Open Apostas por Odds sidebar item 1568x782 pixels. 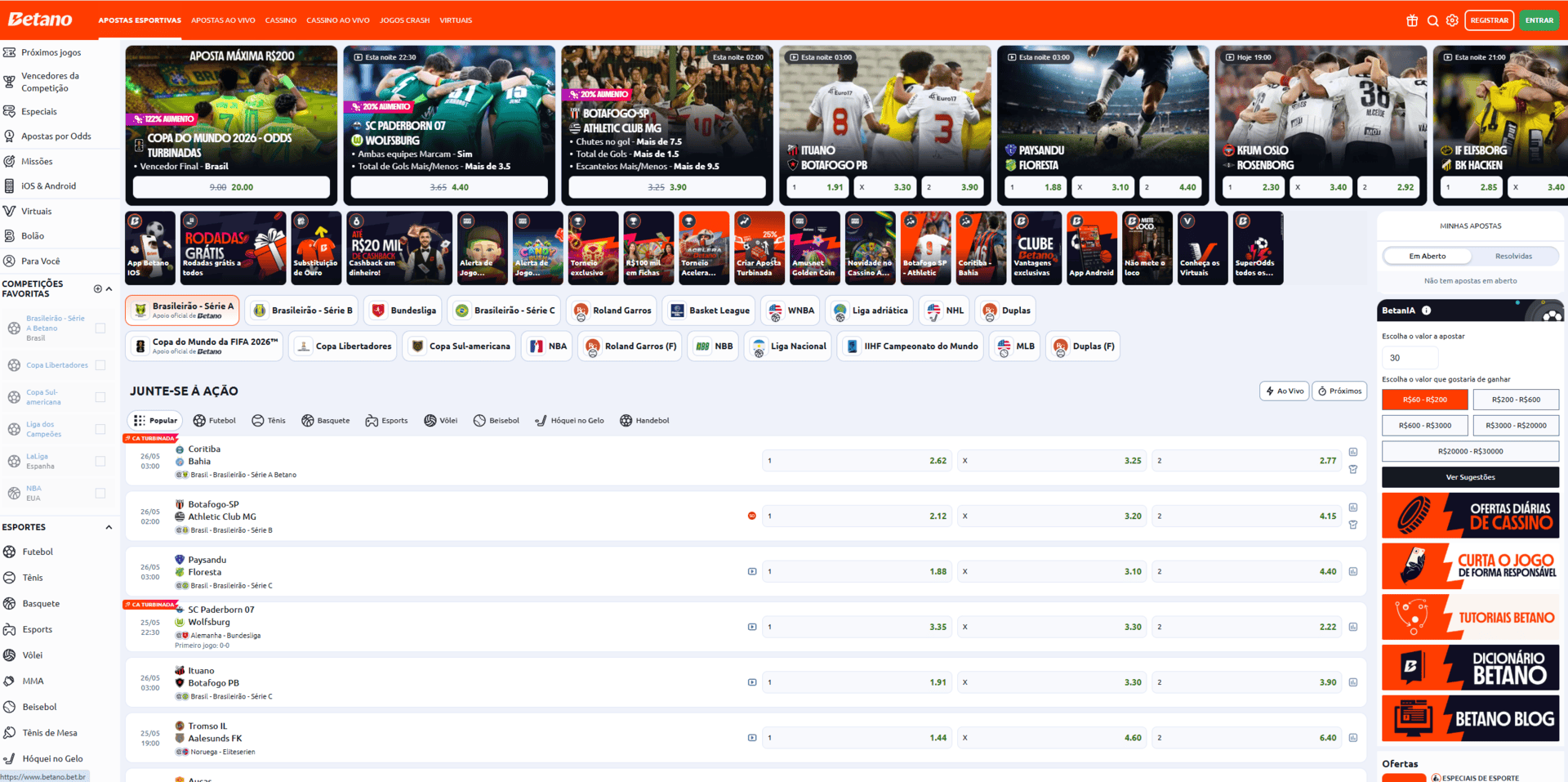tap(56, 136)
